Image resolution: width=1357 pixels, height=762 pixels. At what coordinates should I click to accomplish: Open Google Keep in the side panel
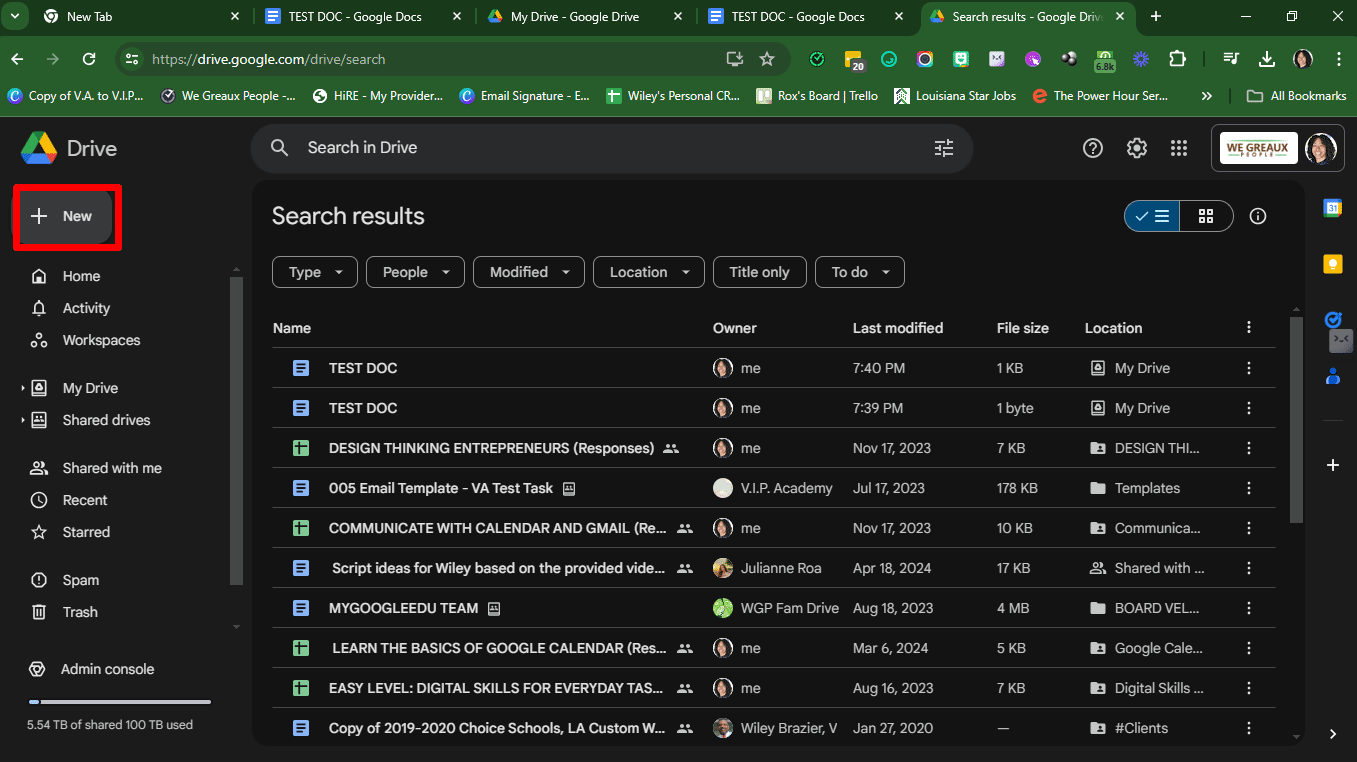pos(1332,264)
